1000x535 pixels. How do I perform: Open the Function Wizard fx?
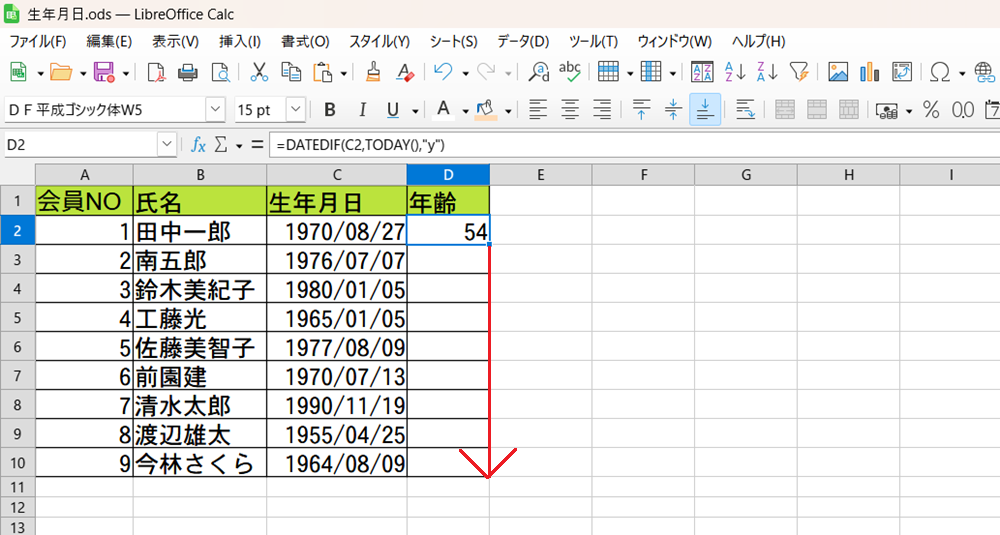click(198, 145)
